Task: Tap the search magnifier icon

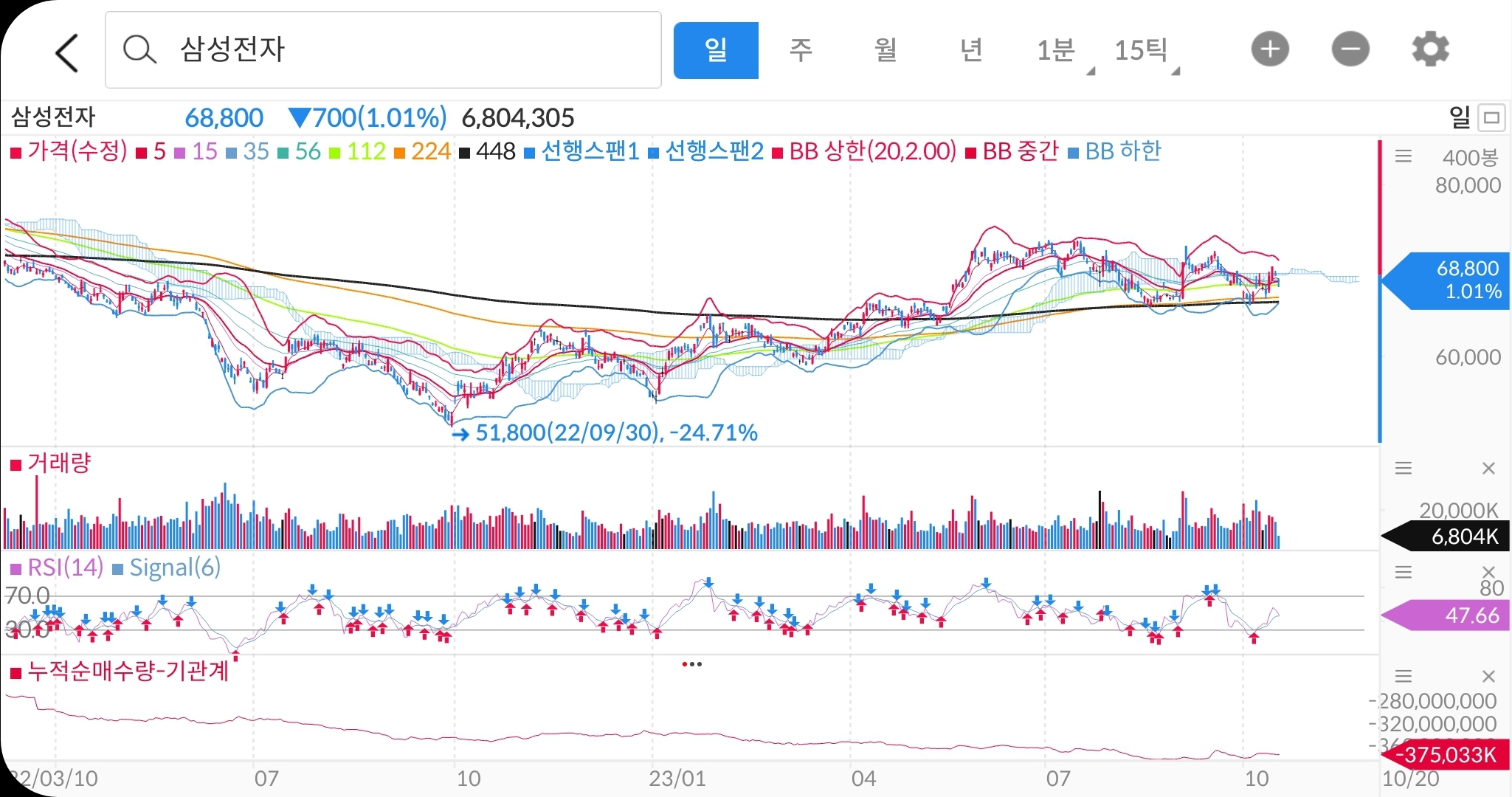Action: (x=139, y=50)
